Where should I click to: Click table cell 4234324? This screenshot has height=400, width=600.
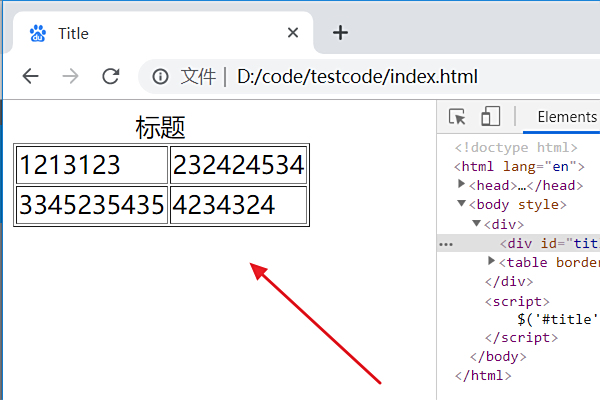(x=238, y=205)
